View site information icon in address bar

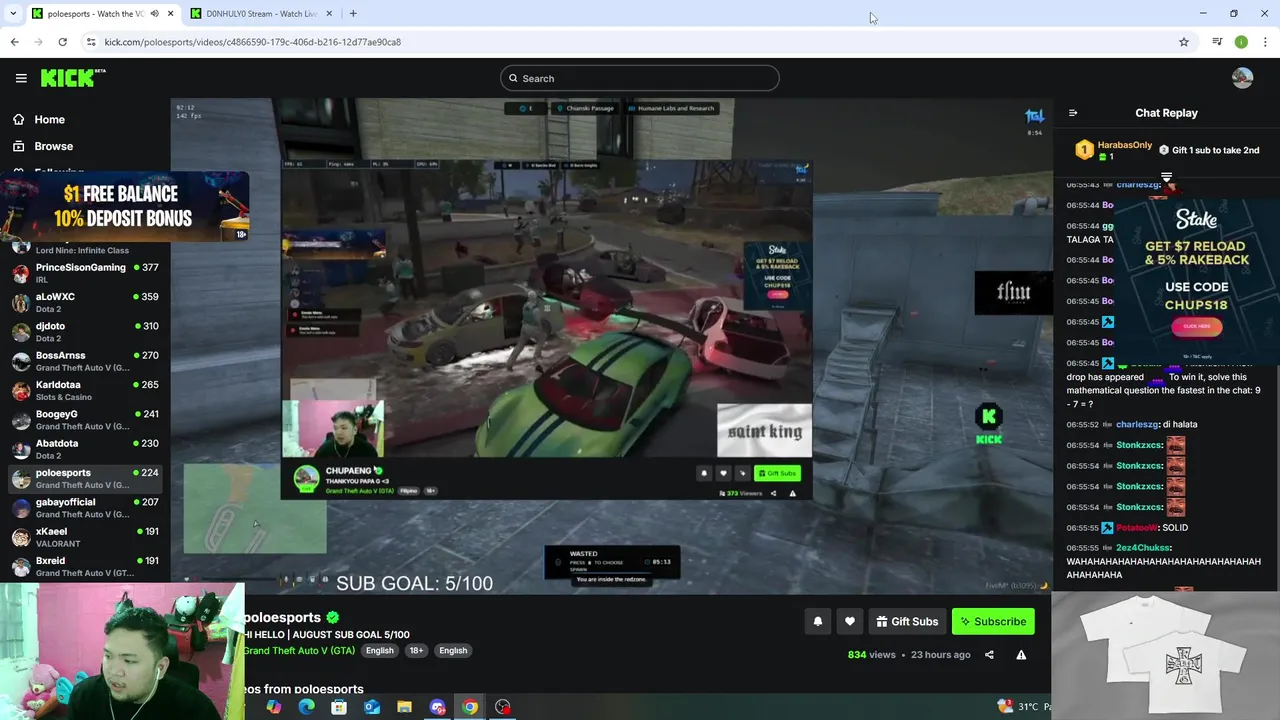click(x=91, y=42)
